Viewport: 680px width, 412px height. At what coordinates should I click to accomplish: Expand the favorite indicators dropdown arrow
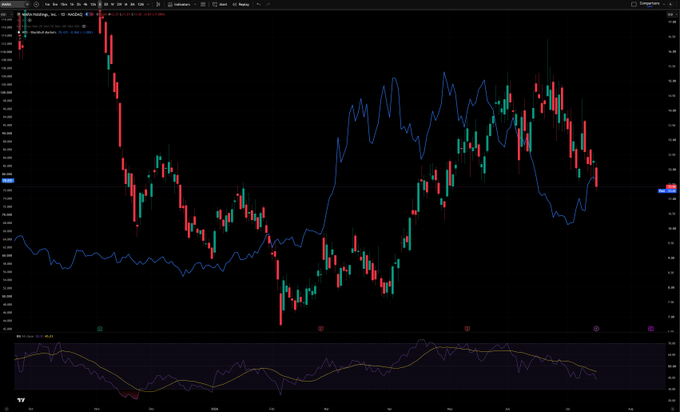[x=195, y=4]
